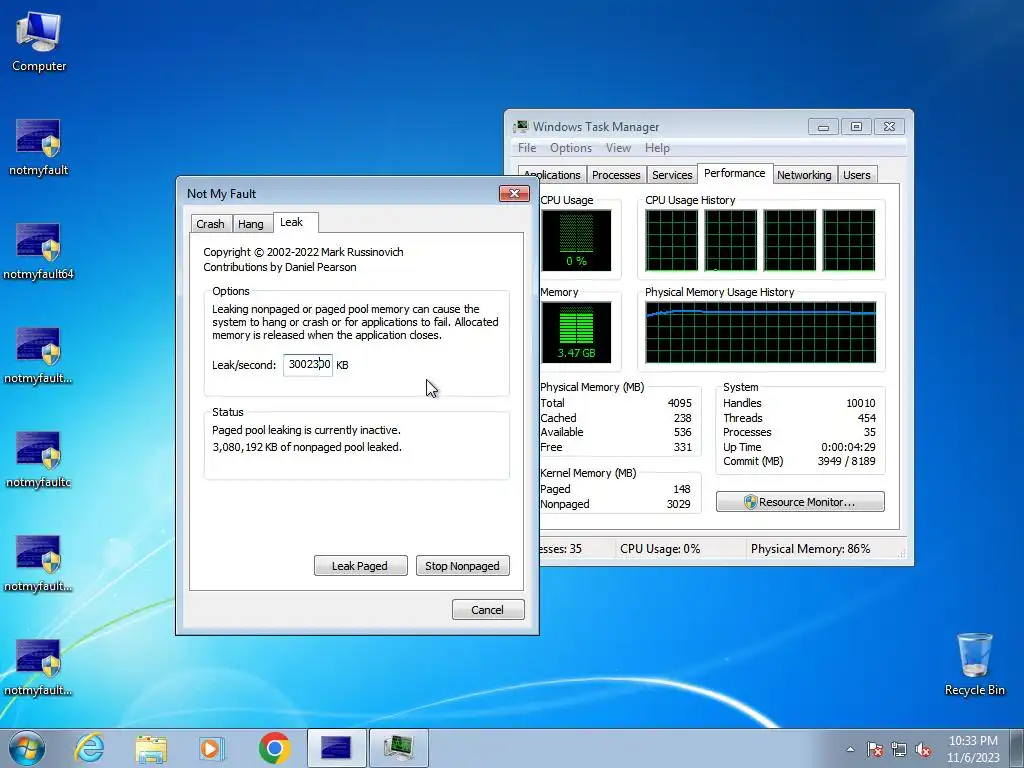Click the Physical Memory: 86% status entry

point(810,549)
